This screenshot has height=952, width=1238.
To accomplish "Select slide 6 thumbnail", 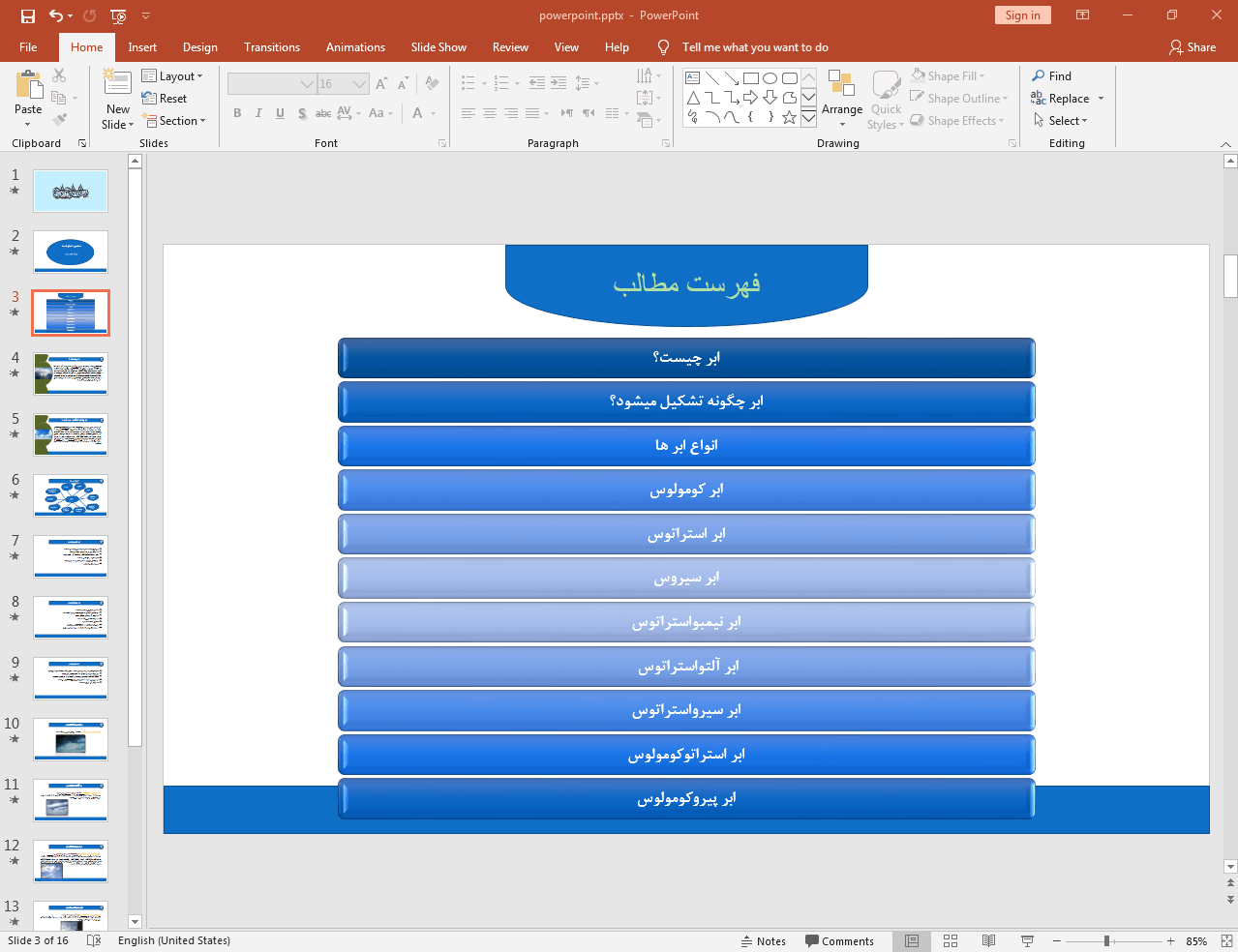I will tap(71, 495).
